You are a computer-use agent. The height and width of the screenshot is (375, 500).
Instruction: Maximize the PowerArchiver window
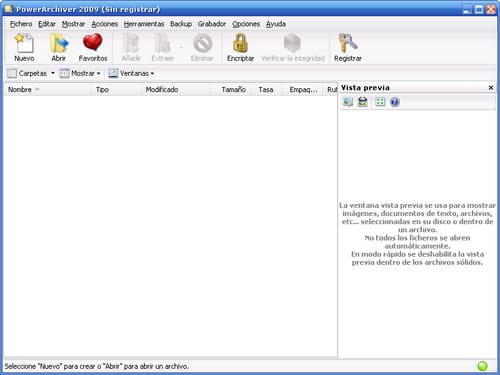click(x=479, y=9)
